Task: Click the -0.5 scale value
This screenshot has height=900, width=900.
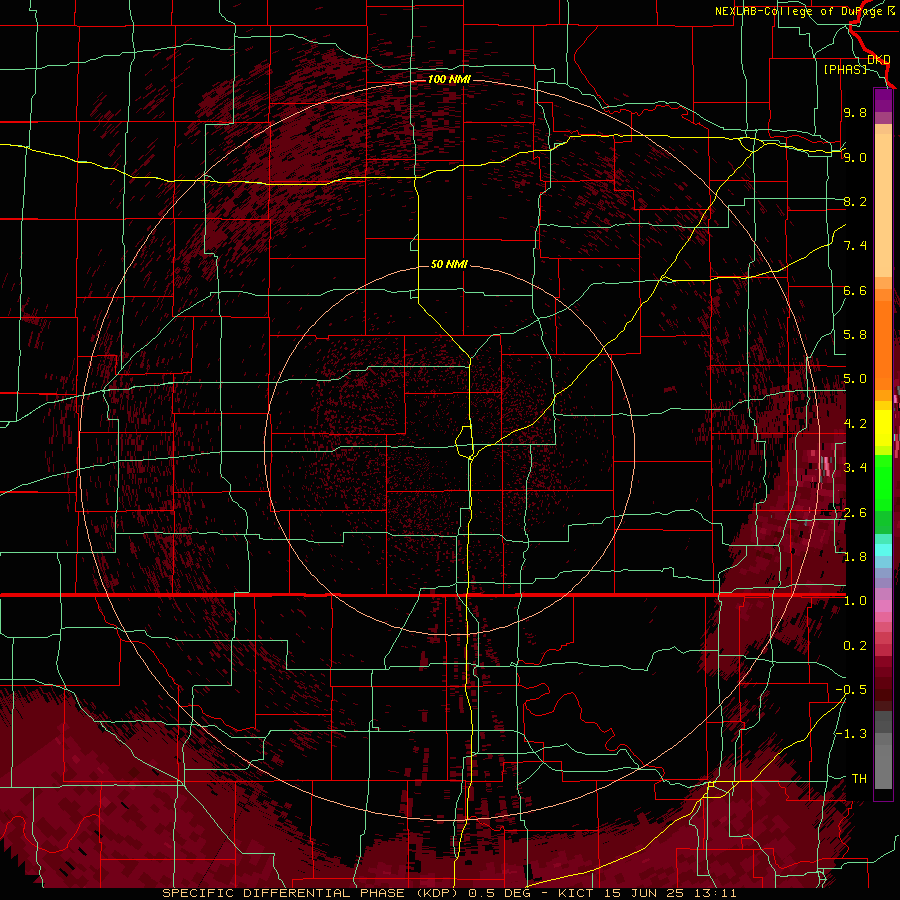Action: (x=851, y=690)
